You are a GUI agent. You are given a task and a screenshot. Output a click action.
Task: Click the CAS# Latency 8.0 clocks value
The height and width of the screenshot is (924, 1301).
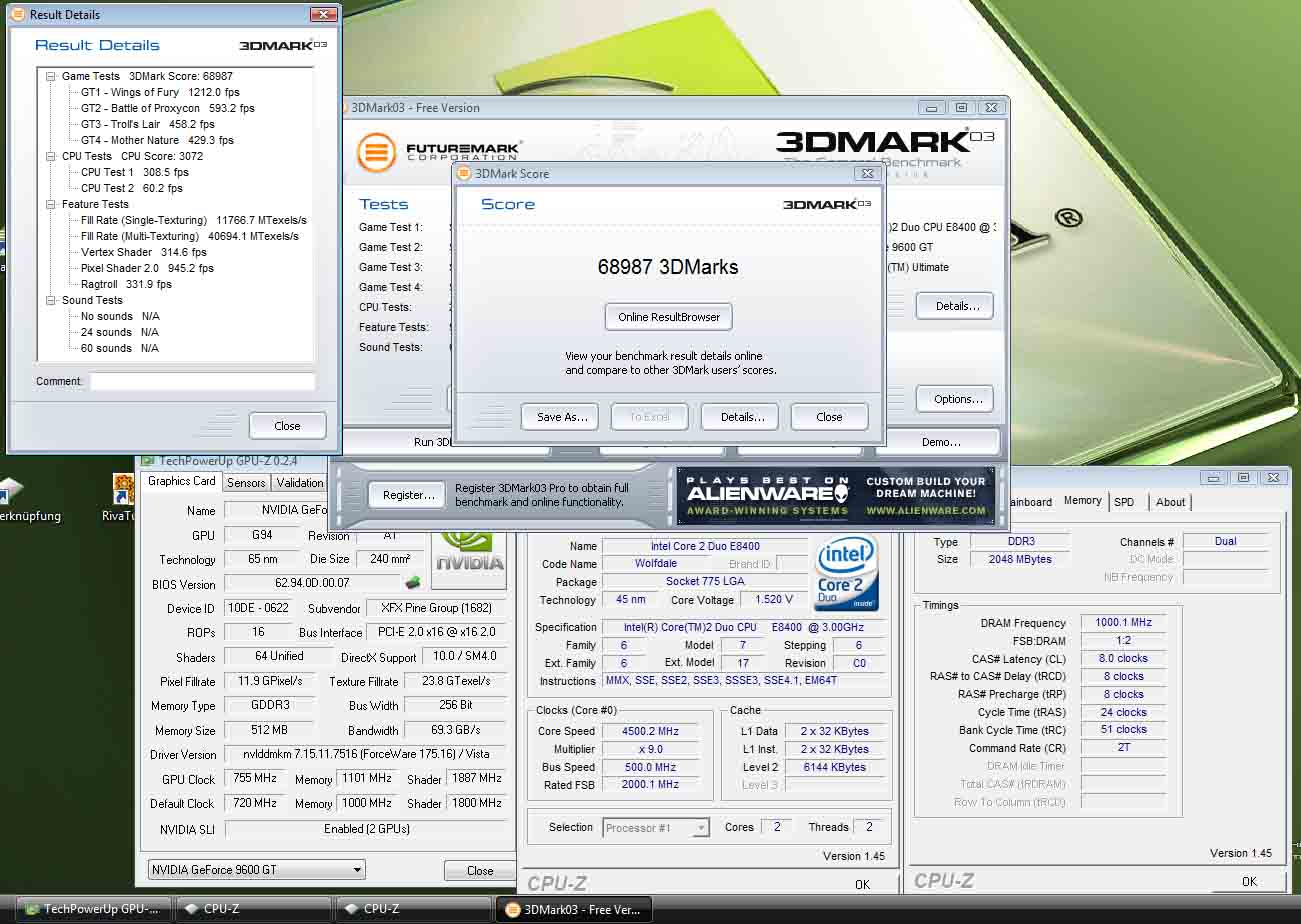coord(1123,658)
